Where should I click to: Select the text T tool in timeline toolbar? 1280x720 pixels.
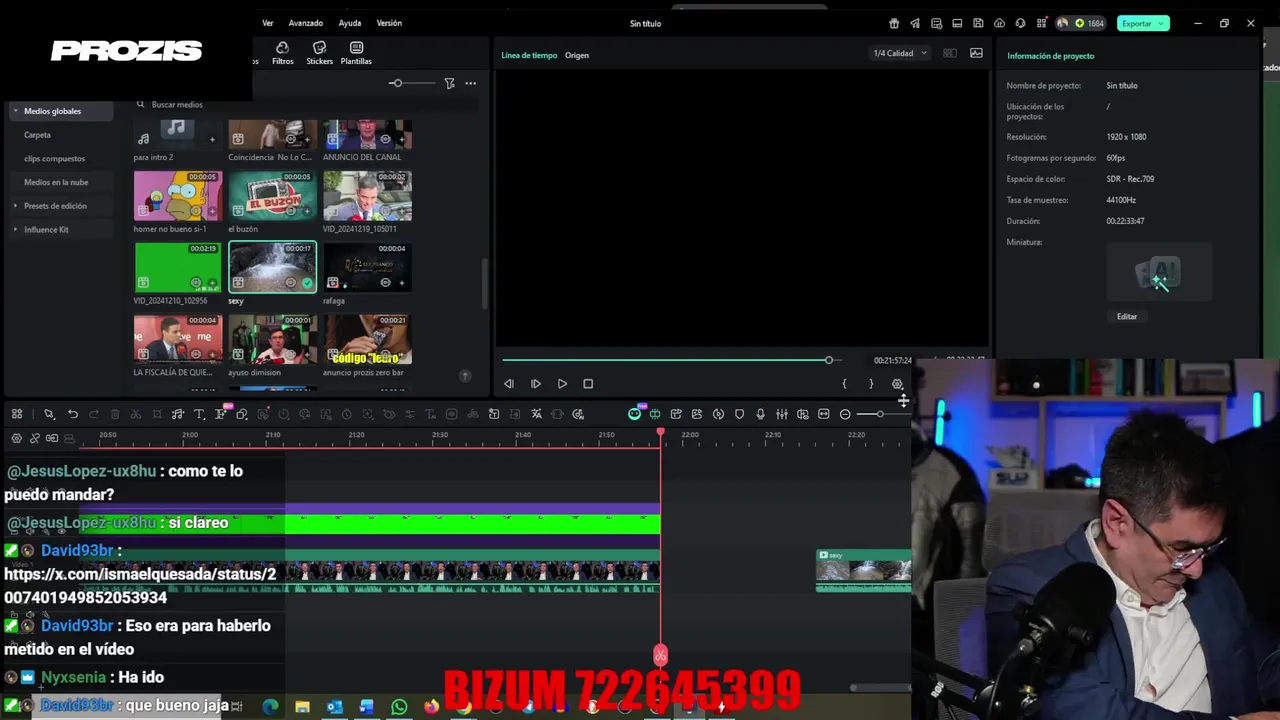[199, 414]
